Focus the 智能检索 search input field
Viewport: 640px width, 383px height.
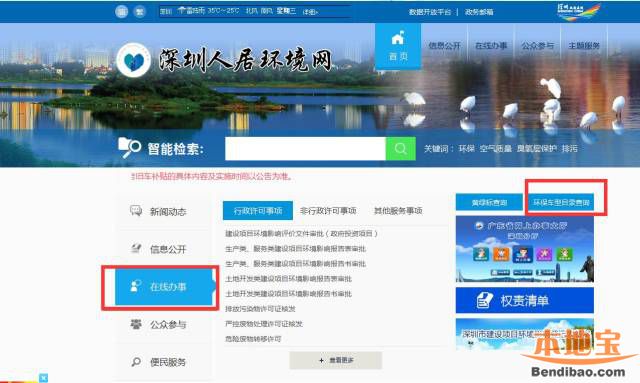click(x=305, y=149)
